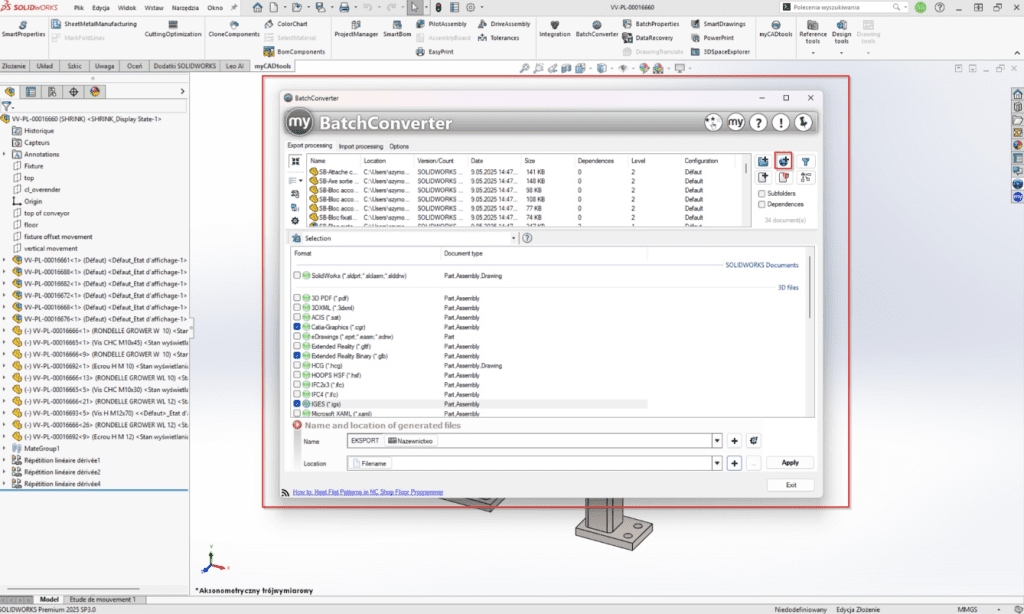Add variable to Name field plus button
Image resolution: width=1024 pixels, height=614 pixels.
[x=734, y=441]
